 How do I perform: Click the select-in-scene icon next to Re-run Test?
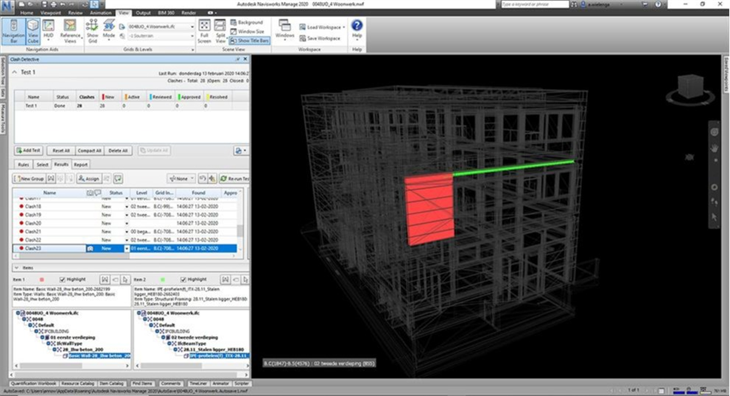click(x=212, y=179)
